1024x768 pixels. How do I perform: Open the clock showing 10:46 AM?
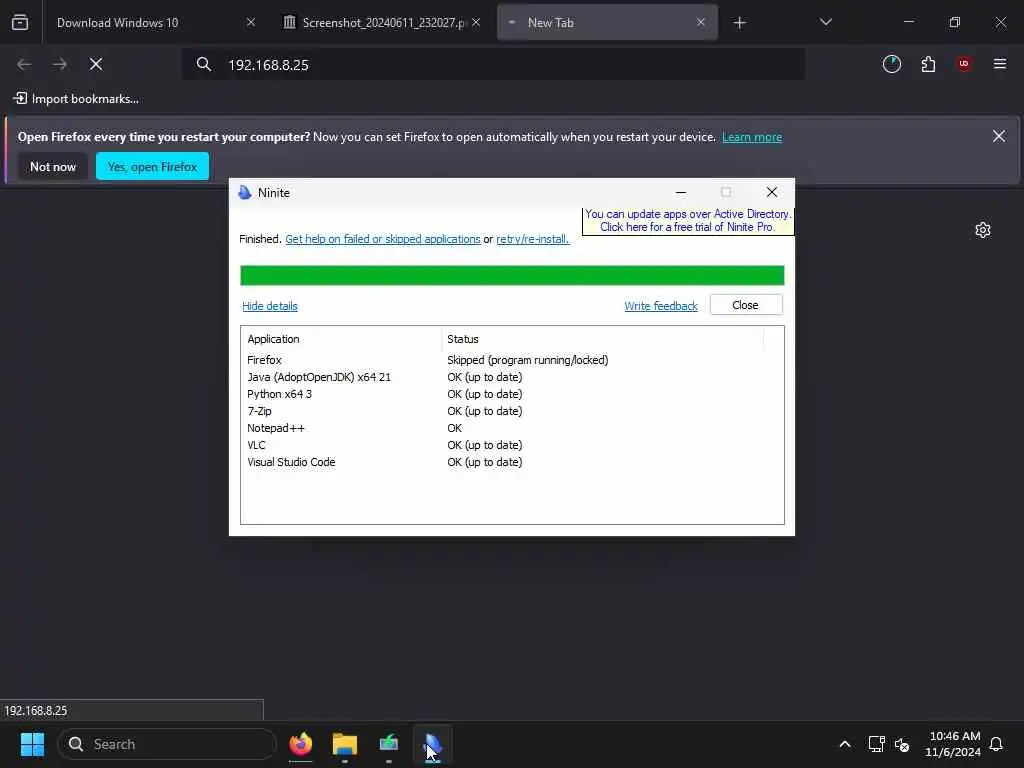(x=953, y=744)
